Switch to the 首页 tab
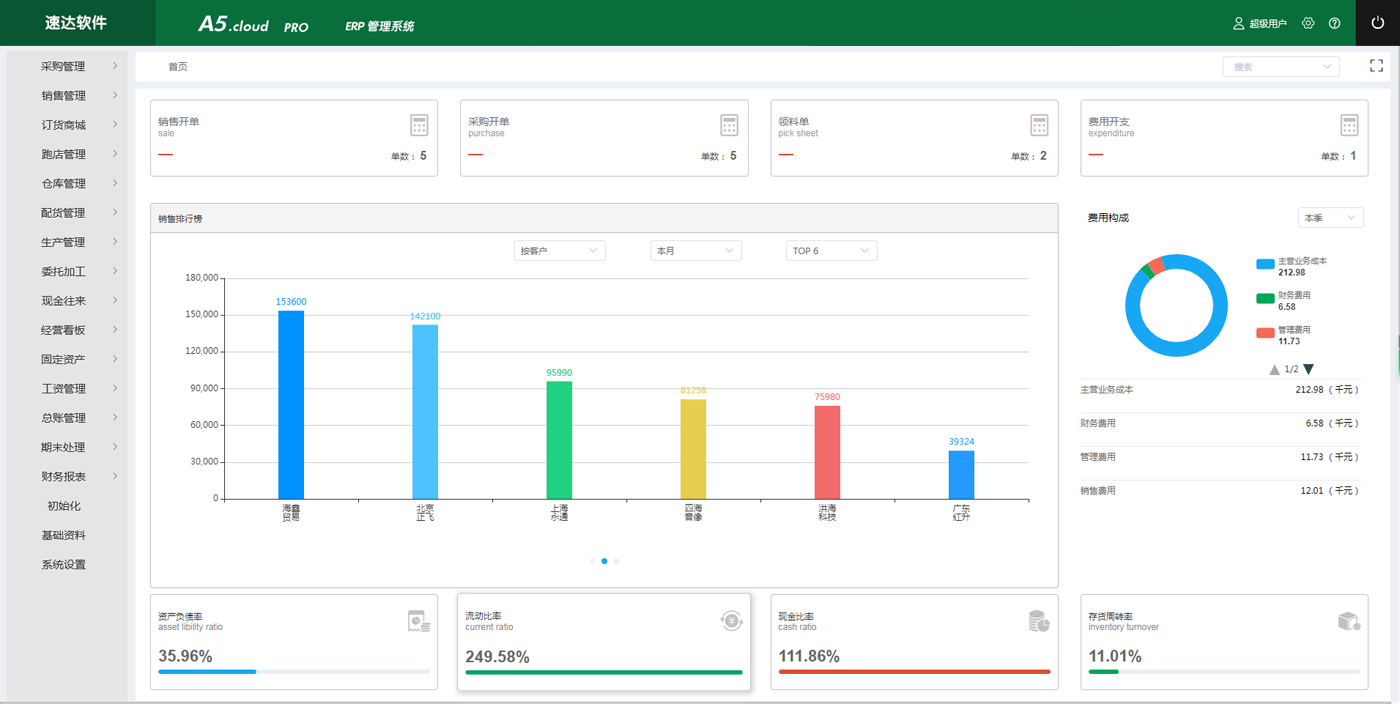Image resolution: width=1400 pixels, height=704 pixels. click(178, 67)
